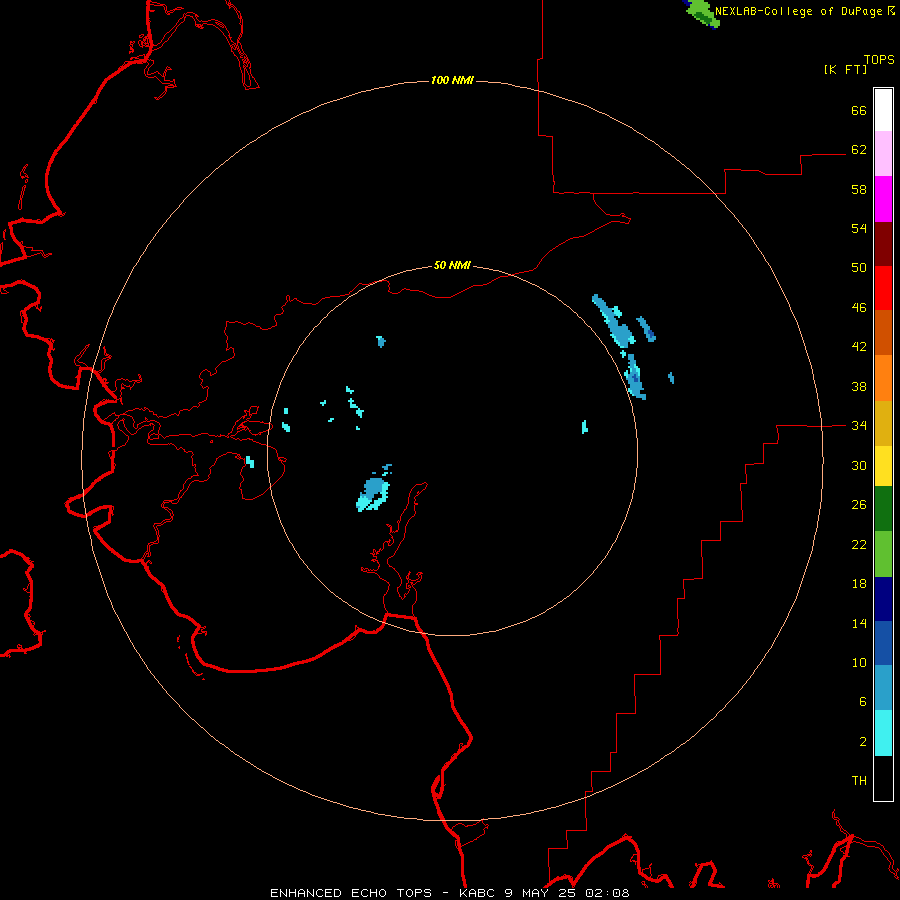Click the light orange legend swatch
Screen dimensions: 900x900
point(883,378)
